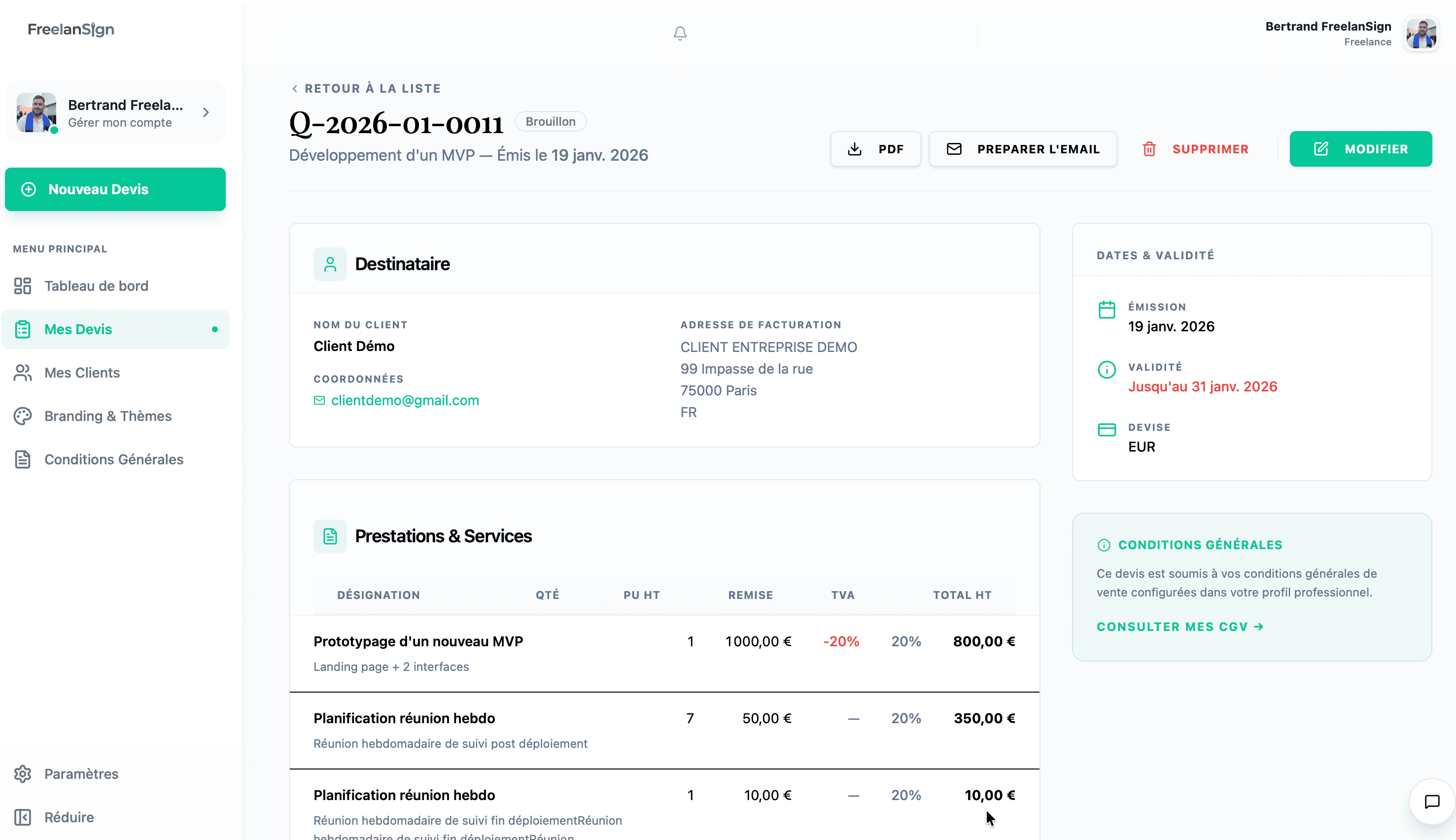Edit the quote with Modifier
Screen dimensions: 1456x840
pos(1360,149)
